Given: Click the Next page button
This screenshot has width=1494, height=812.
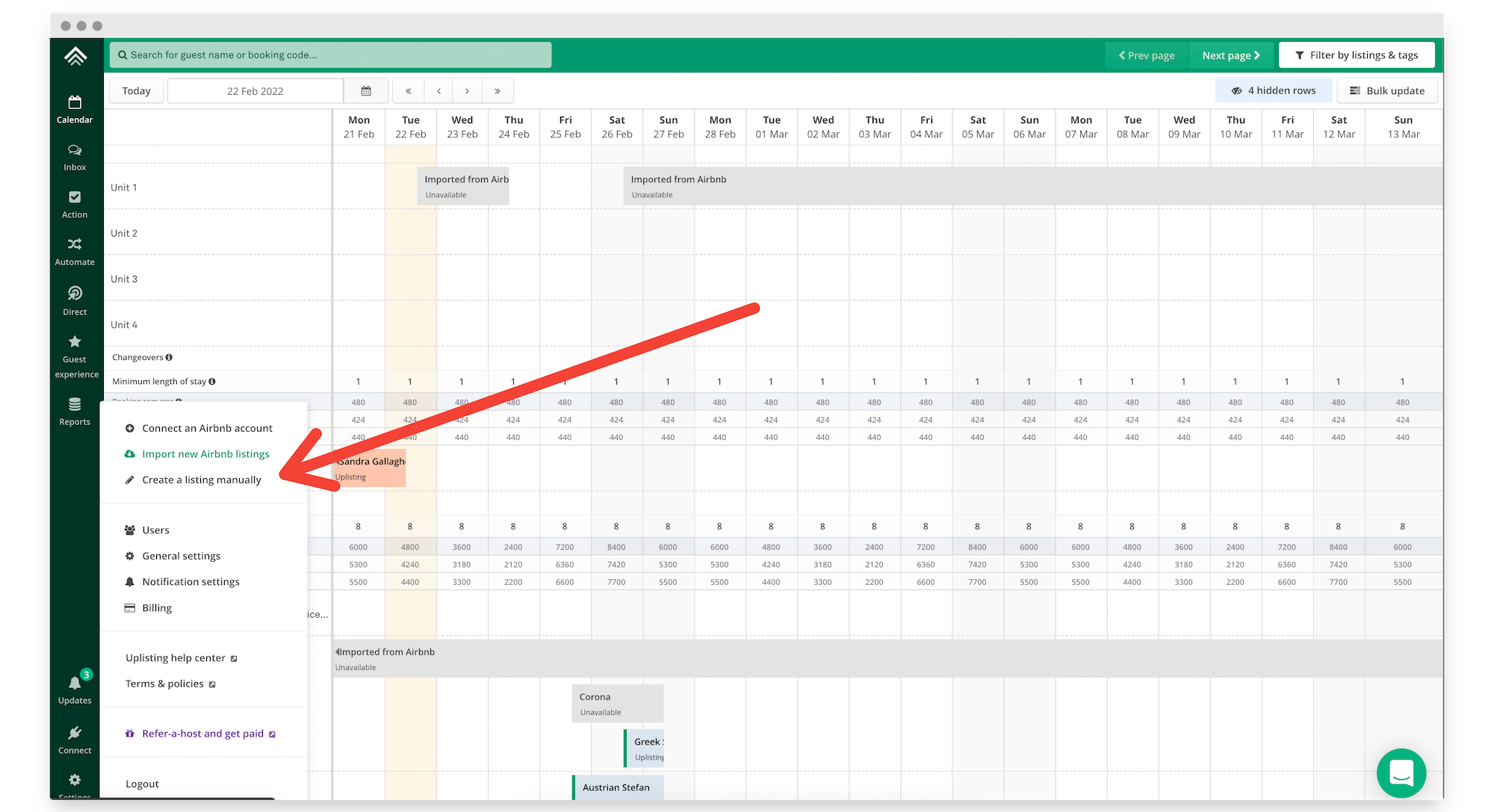Looking at the screenshot, I should tap(1230, 55).
